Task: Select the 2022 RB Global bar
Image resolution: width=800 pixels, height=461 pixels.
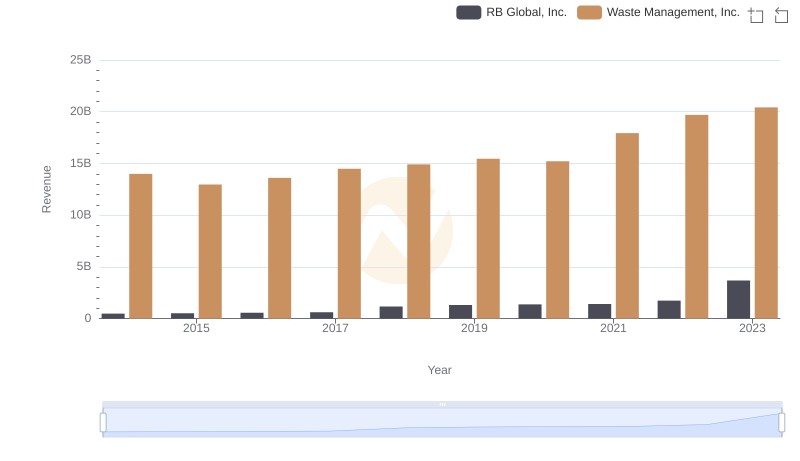Action: pos(669,309)
